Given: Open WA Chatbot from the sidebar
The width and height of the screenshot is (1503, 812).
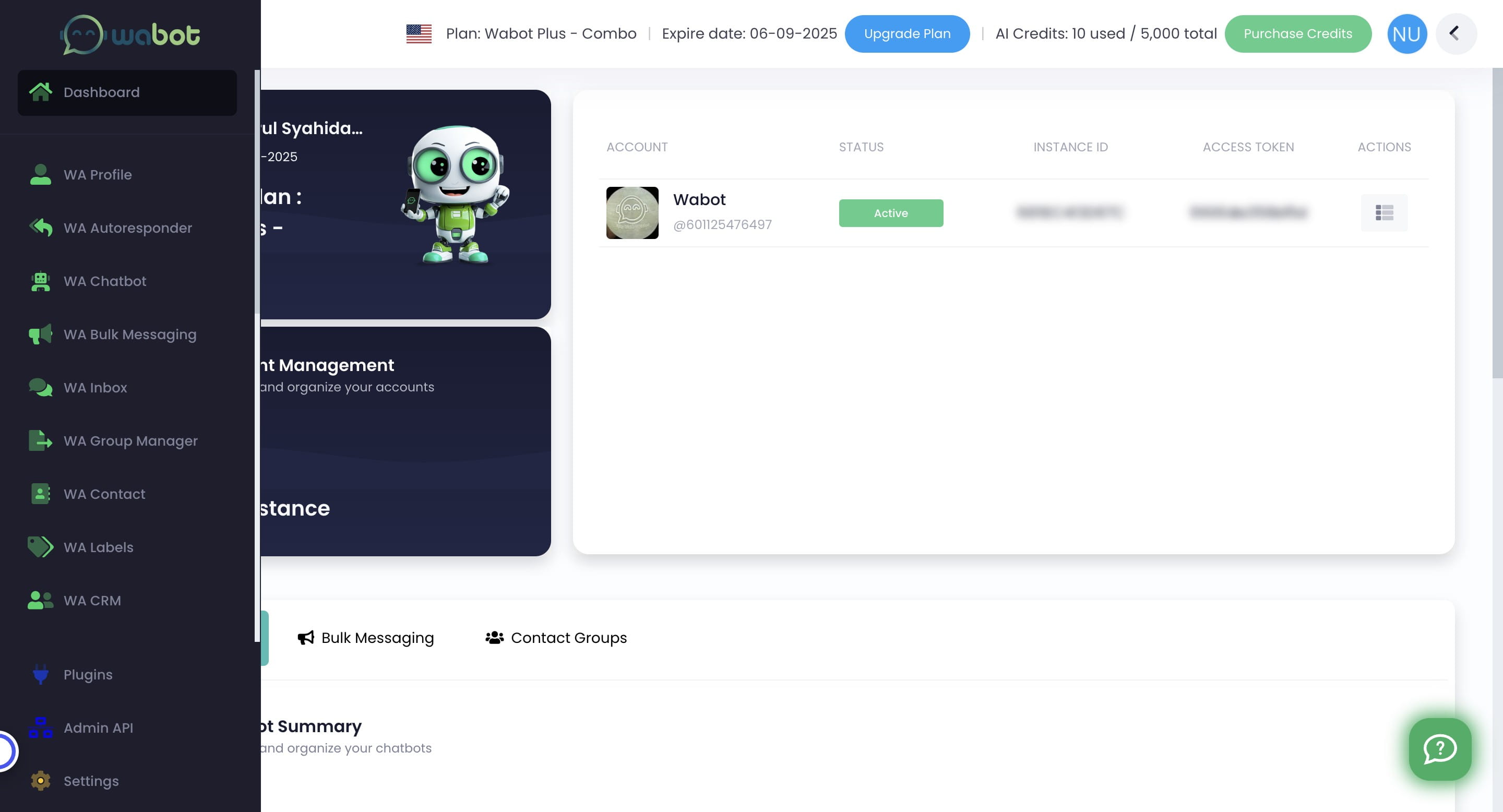Looking at the screenshot, I should 105,281.
